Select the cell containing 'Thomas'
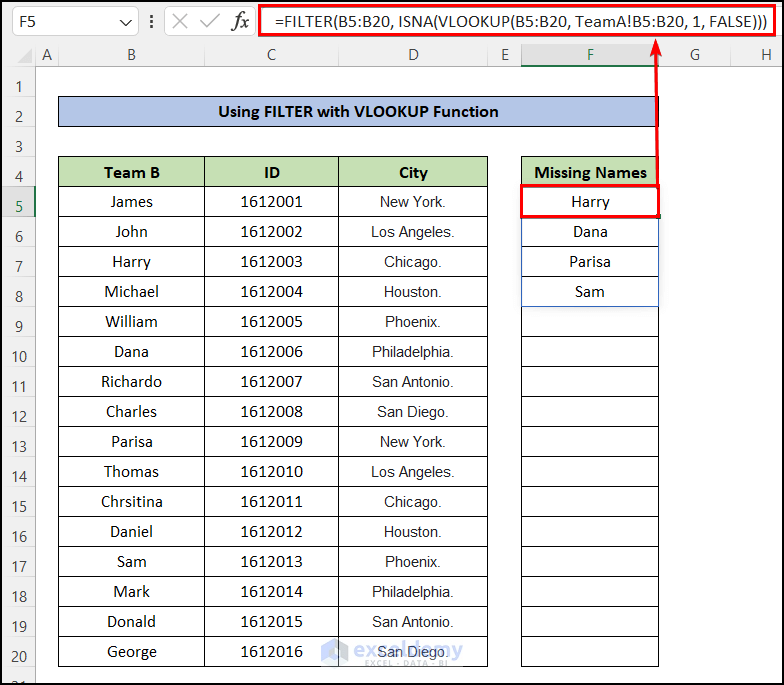The width and height of the screenshot is (784, 685). pos(132,472)
